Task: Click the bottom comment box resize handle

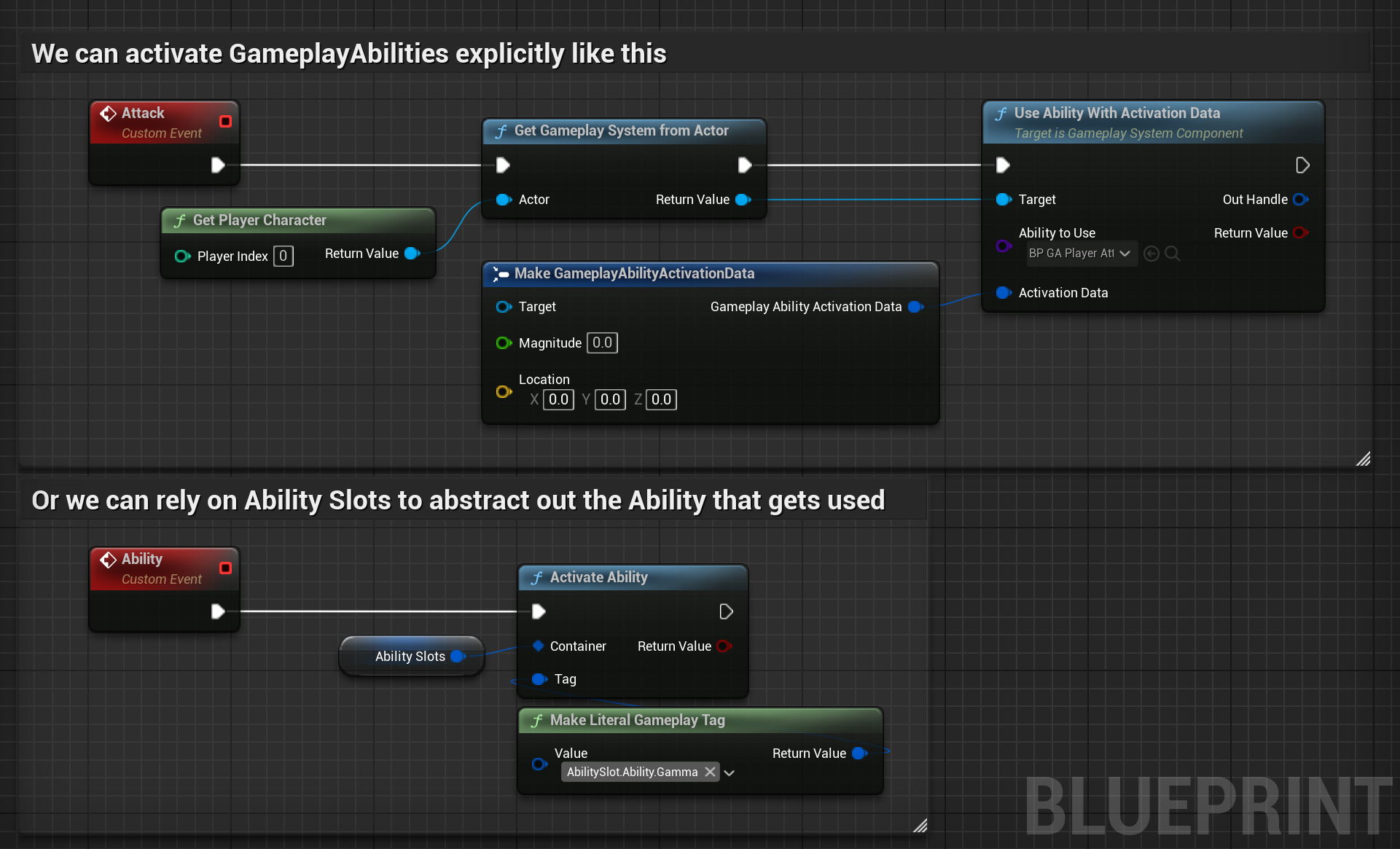Action: (920, 825)
